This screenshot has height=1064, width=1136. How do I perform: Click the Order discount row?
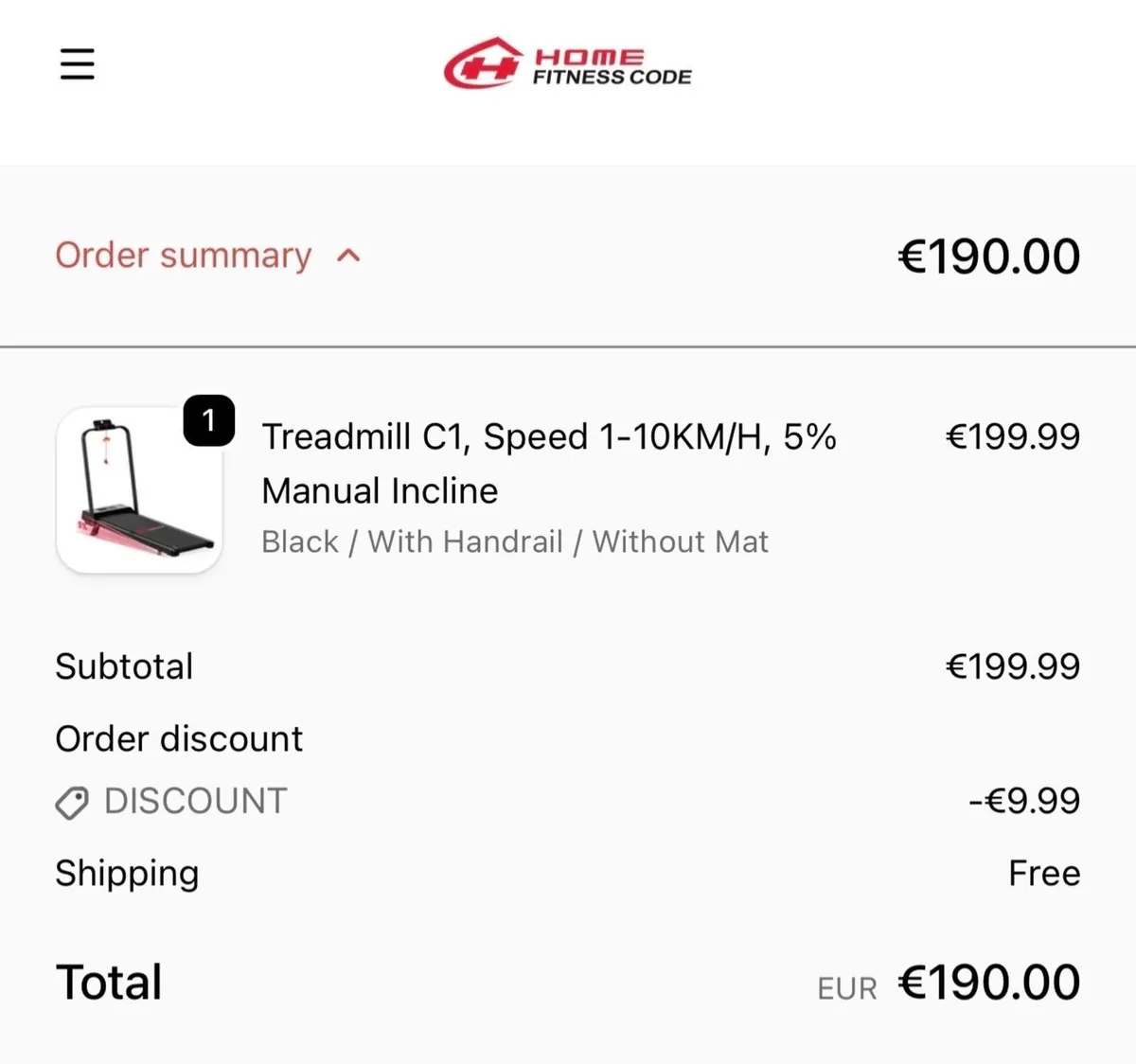tap(179, 739)
